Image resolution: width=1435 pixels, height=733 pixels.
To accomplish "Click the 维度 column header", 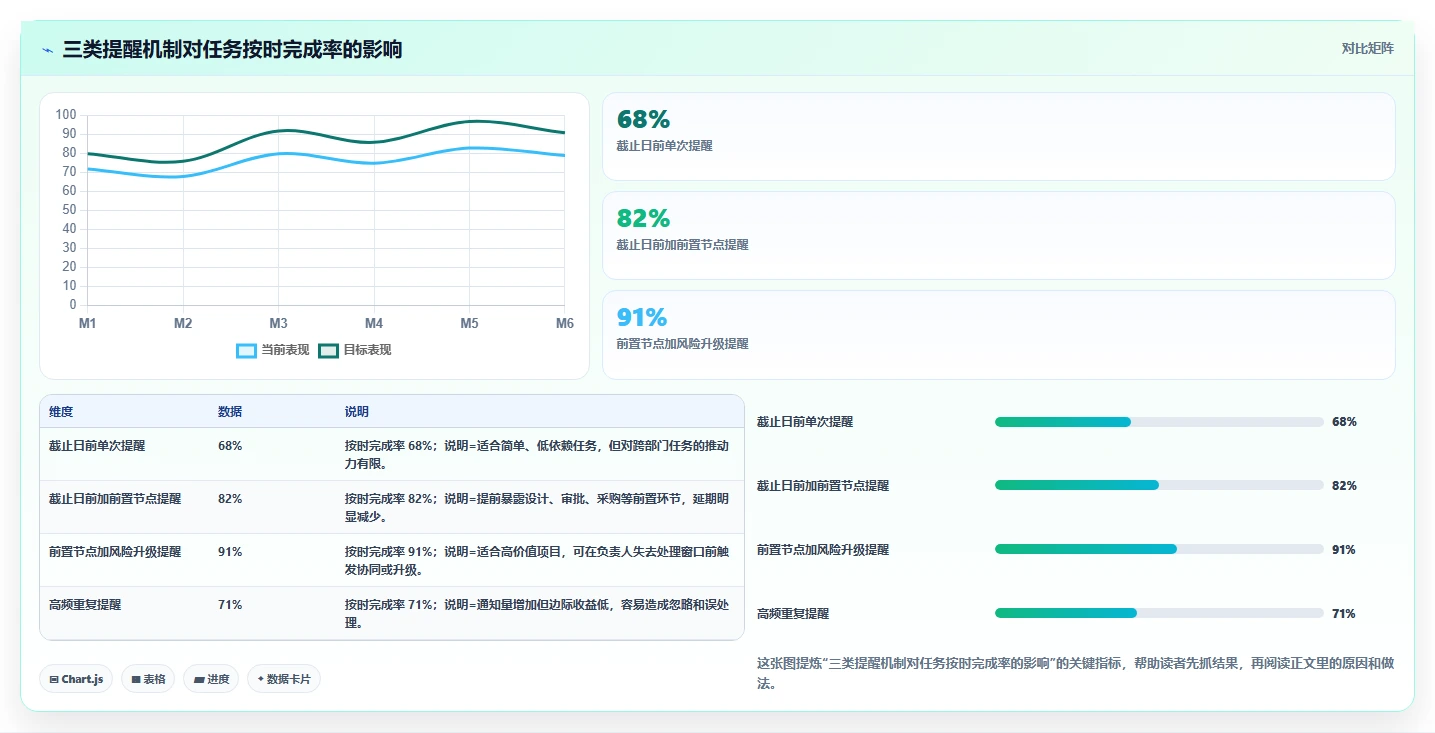I will [x=61, y=412].
